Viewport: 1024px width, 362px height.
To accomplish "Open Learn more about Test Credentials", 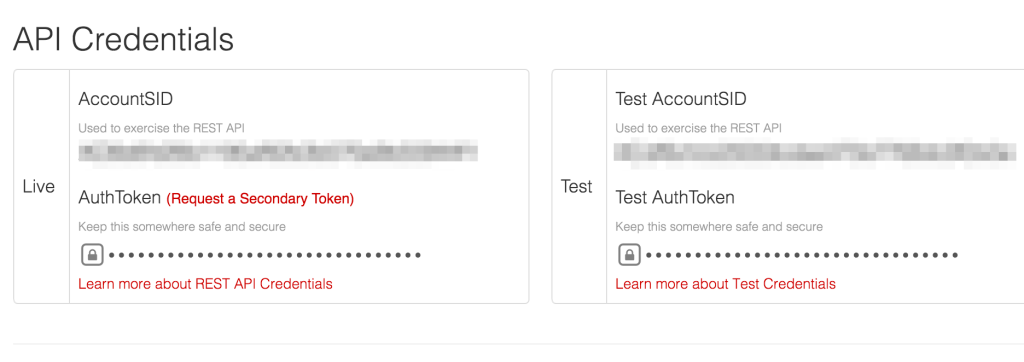I will click(726, 284).
